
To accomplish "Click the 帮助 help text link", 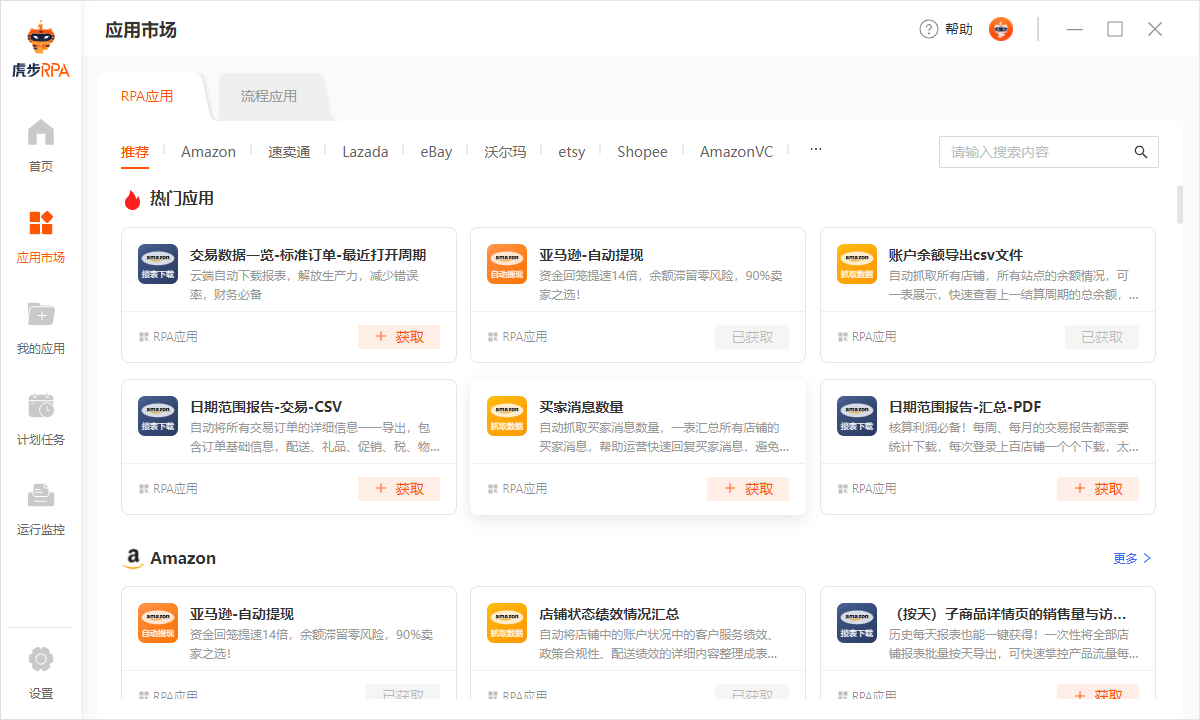I will (x=959, y=29).
